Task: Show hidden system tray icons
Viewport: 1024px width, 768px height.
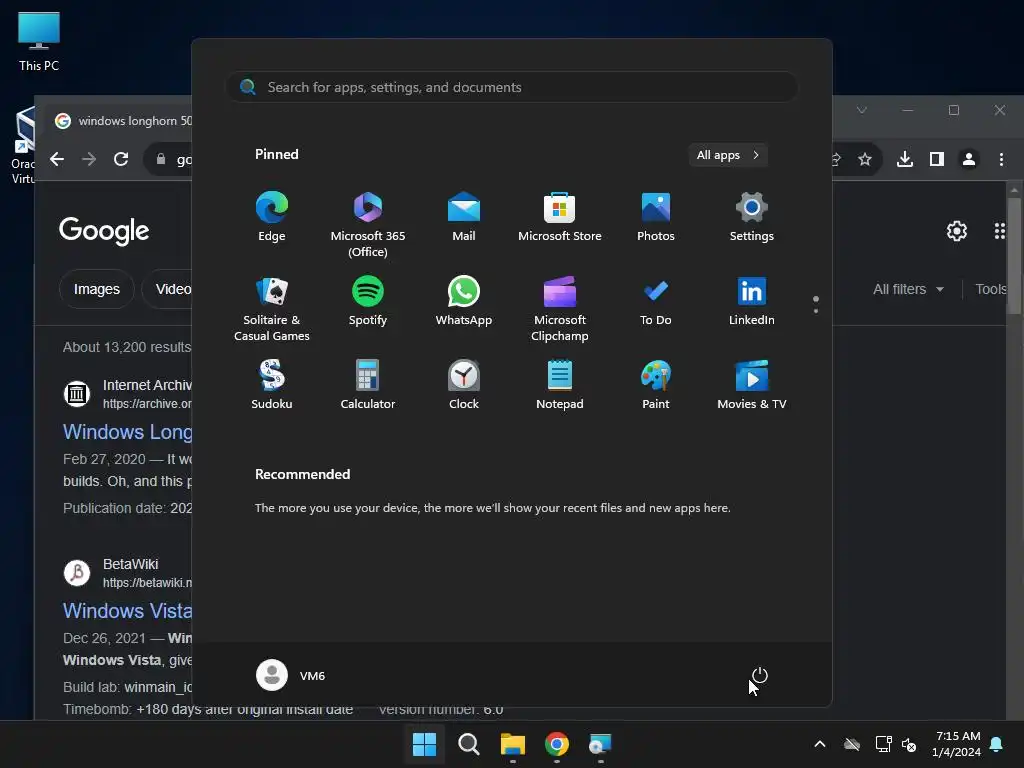Action: click(x=820, y=744)
